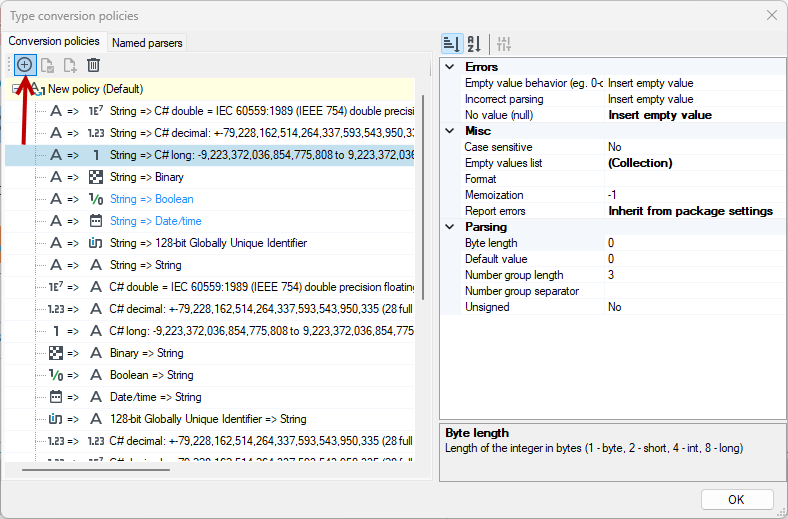The width and height of the screenshot is (788, 519).
Task: Switch to the Named parsers tab
Action: coord(147,43)
